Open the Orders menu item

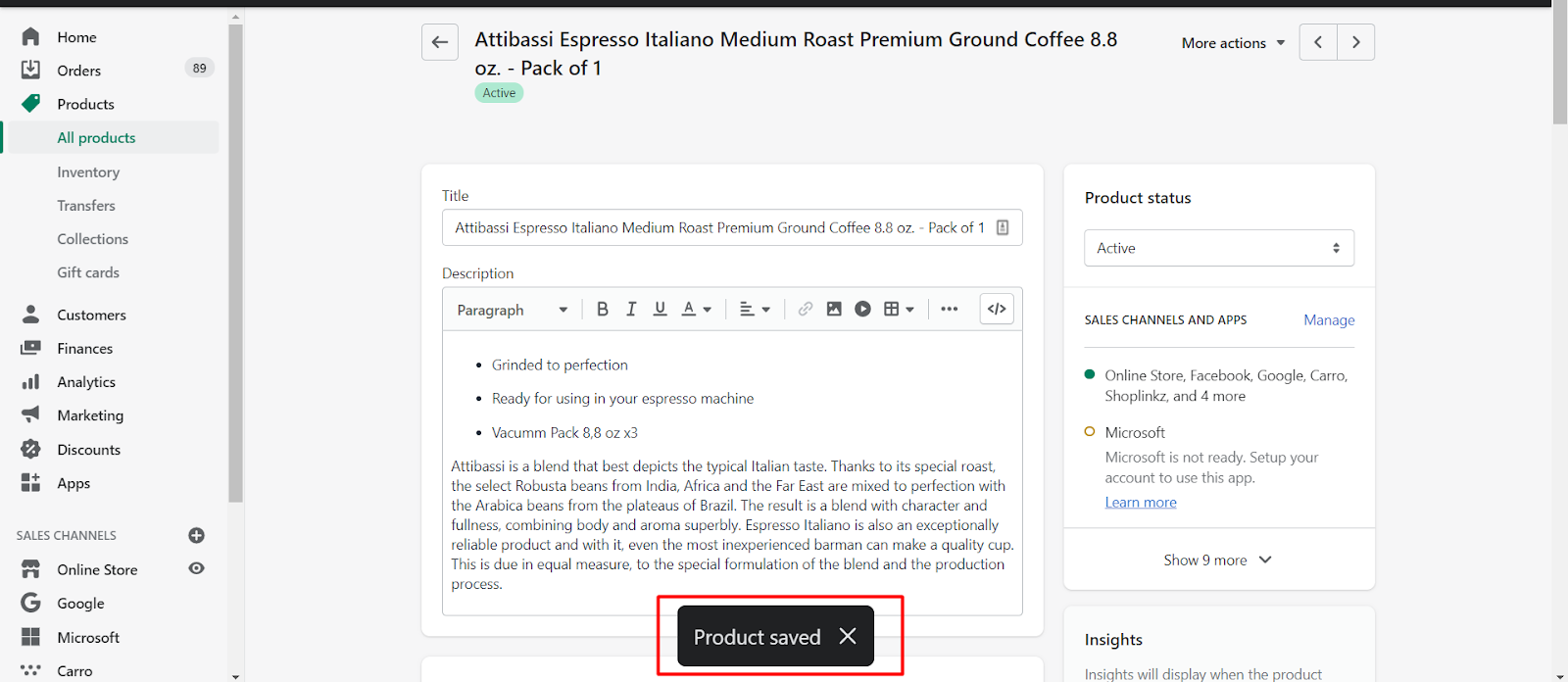click(78, 71)
